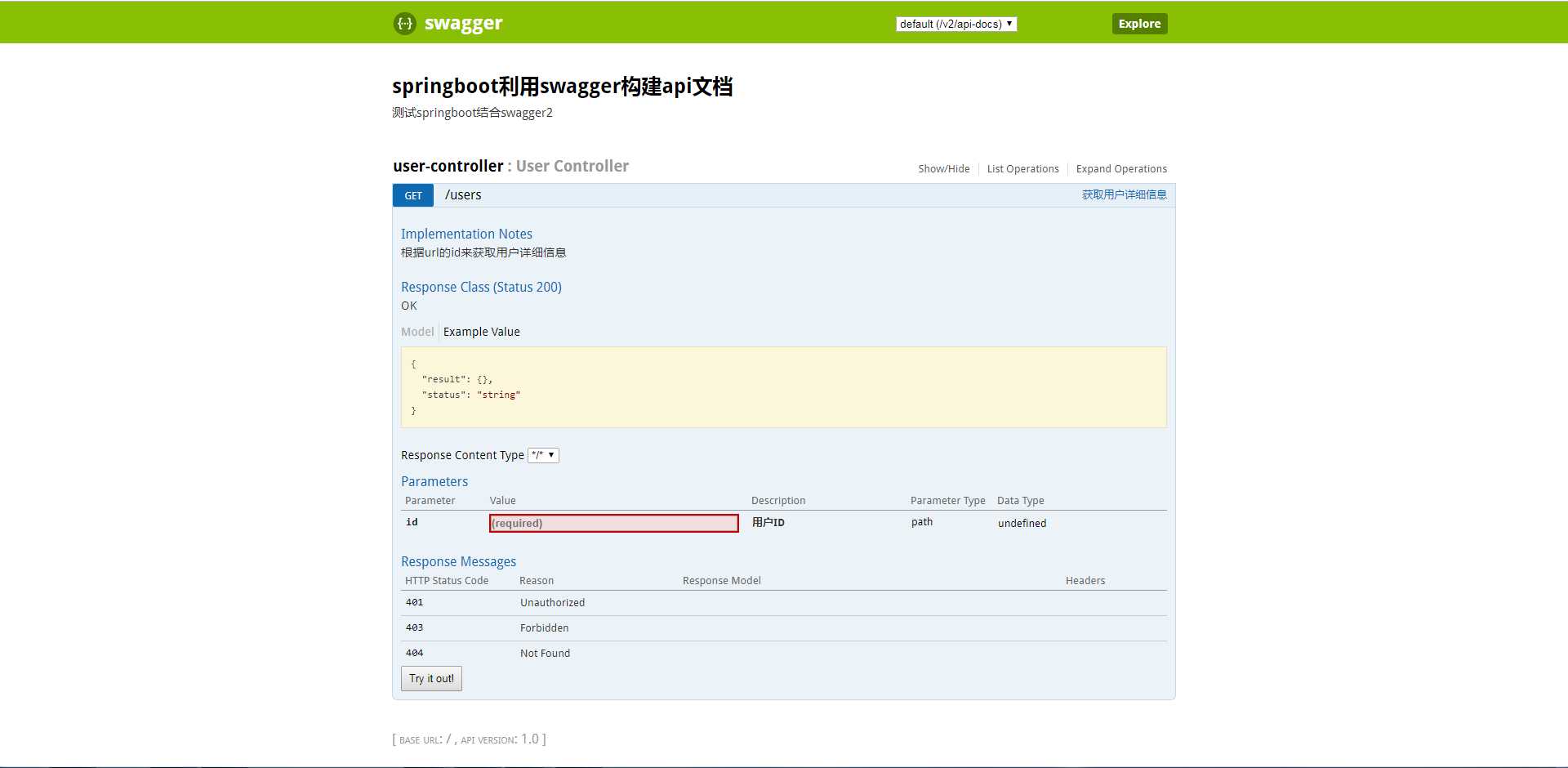Select the Unauthorized reason text
This screenshot has height=768, width=1568.
[x=552, y=603]
